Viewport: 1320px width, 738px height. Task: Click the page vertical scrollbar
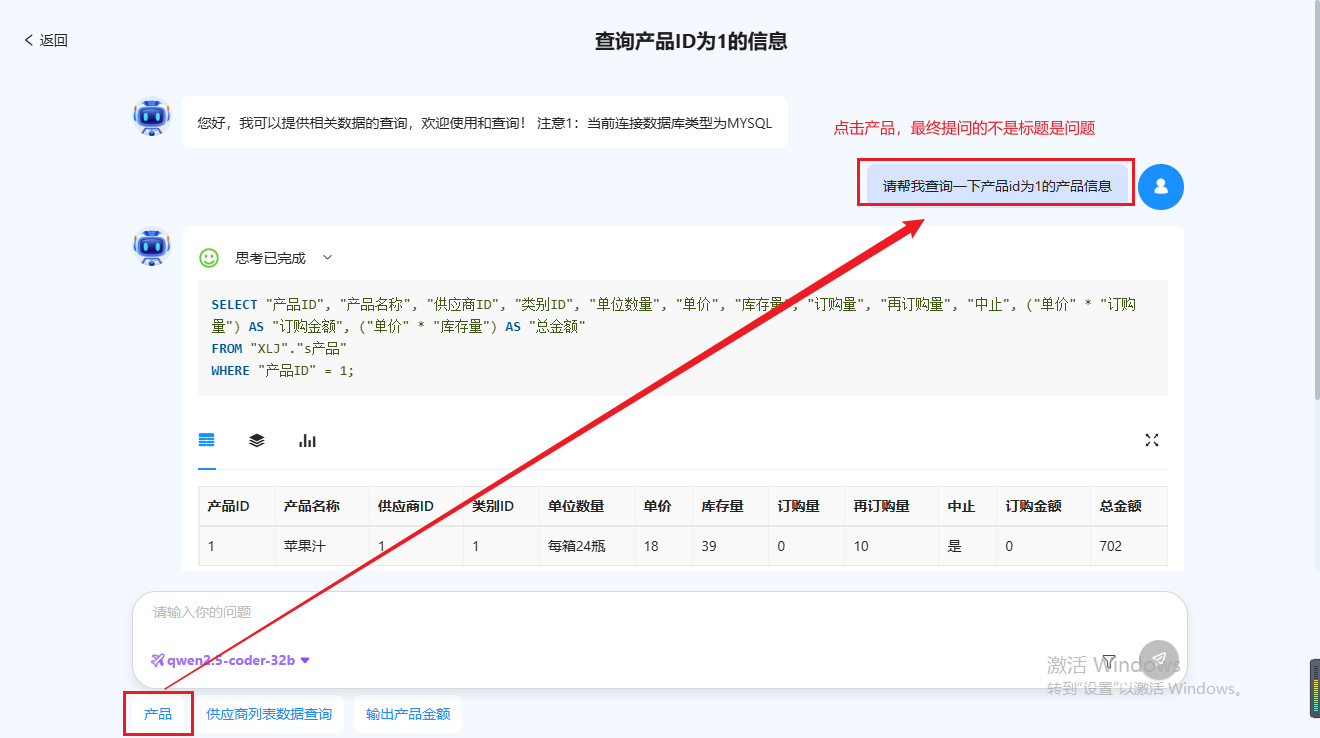(1313, 200)
